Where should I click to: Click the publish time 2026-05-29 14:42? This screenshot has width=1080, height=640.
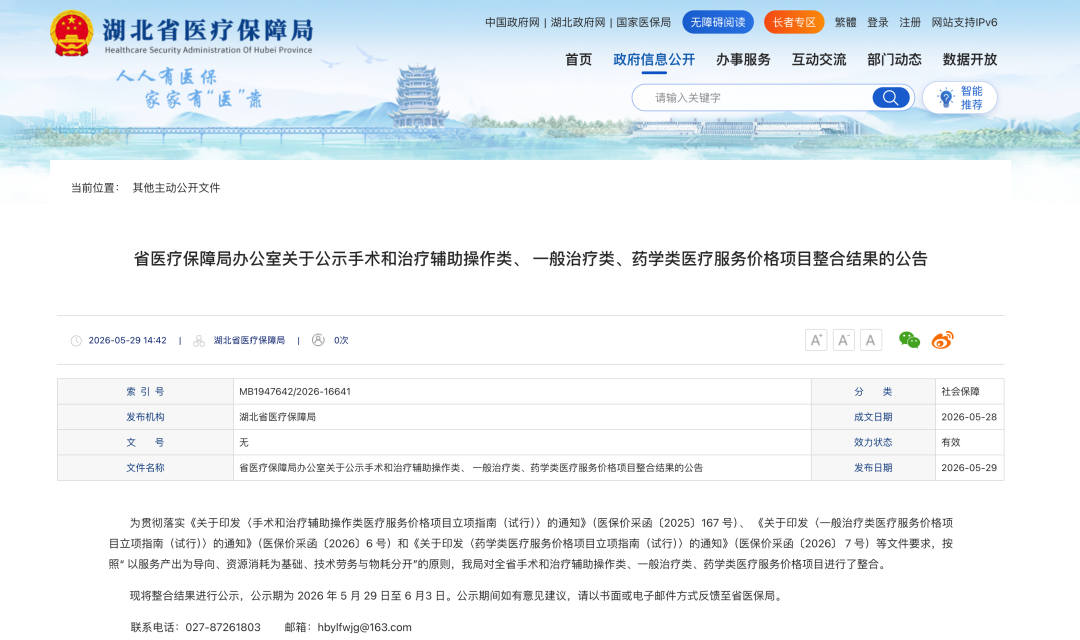pos(127,340)
